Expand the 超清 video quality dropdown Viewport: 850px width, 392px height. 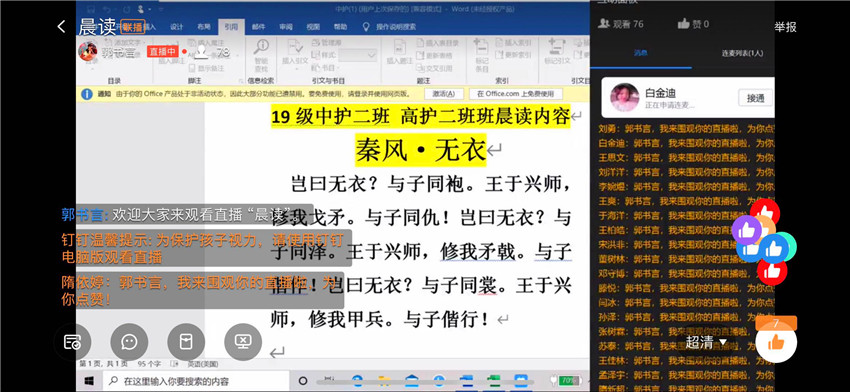click(x=706, y=342)
